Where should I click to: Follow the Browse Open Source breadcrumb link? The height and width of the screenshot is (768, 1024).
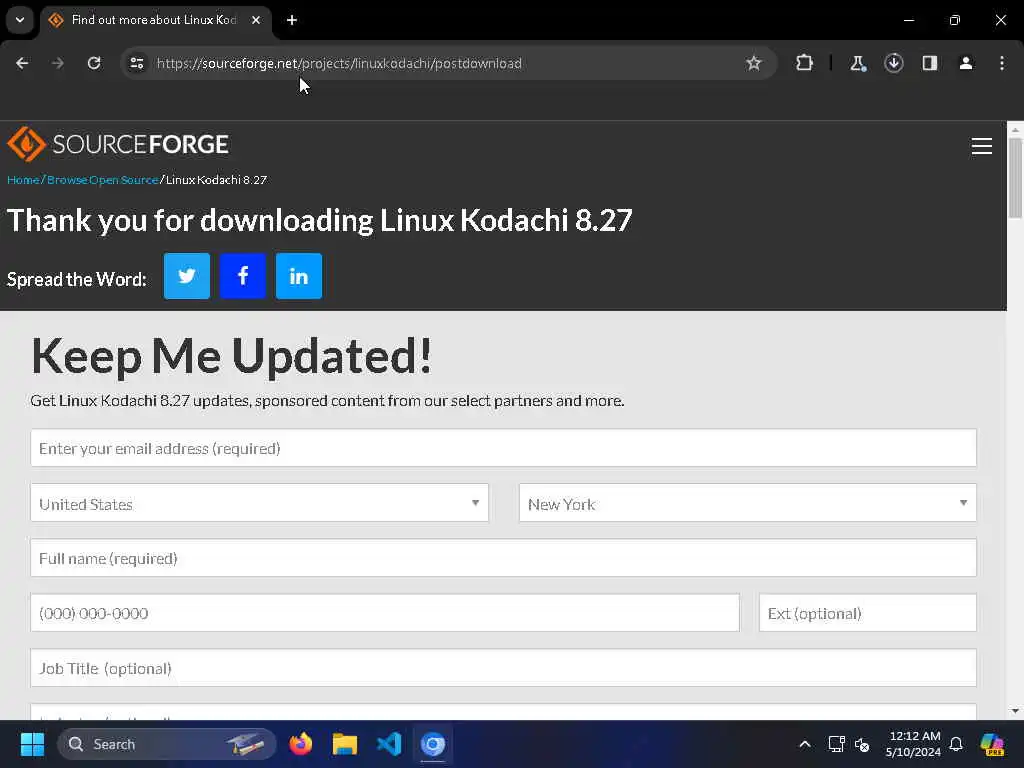point(103,180)
